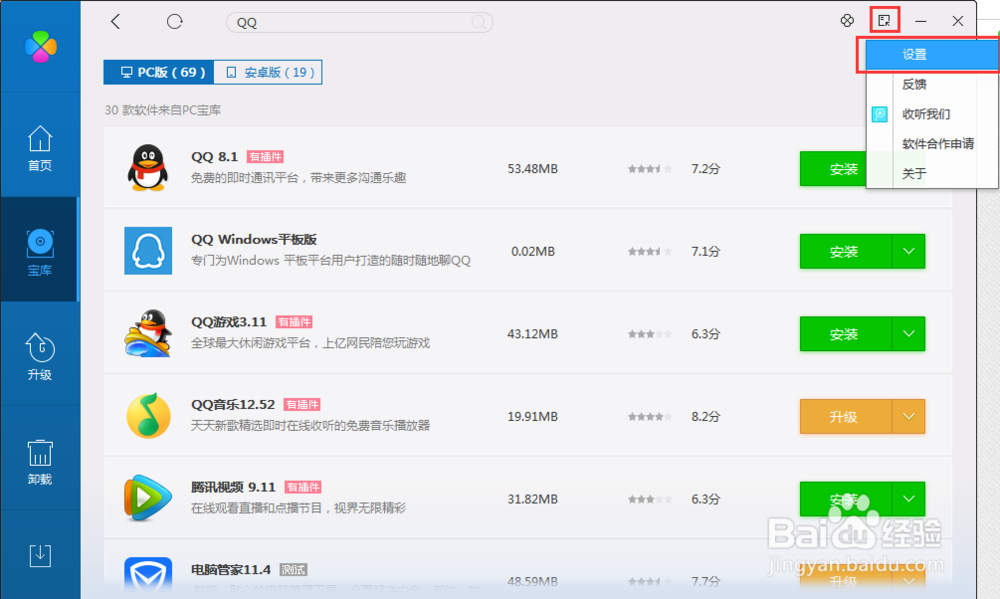1000x599 pixels.
Task: Open the download manager icon at sidebar bottom
Action: [40, 556]
